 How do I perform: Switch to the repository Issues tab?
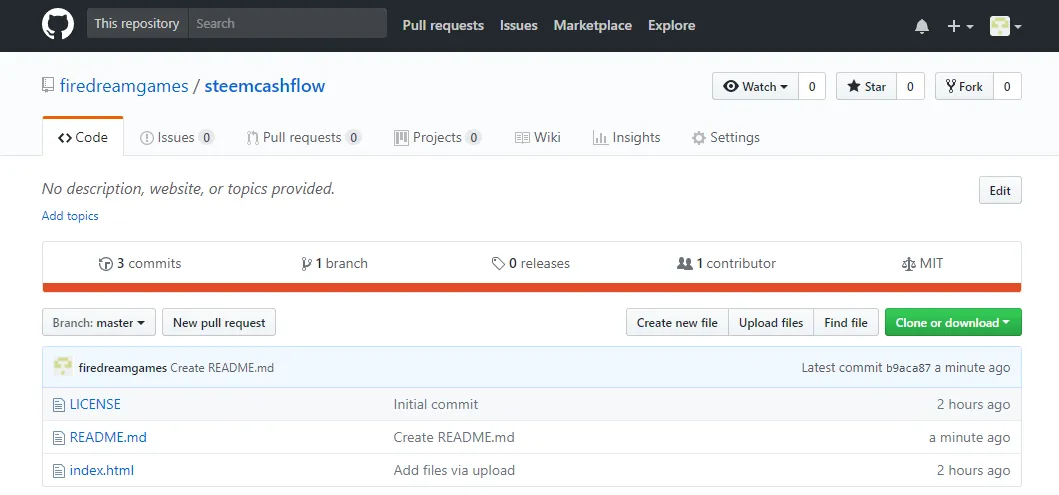click(176, 137)
